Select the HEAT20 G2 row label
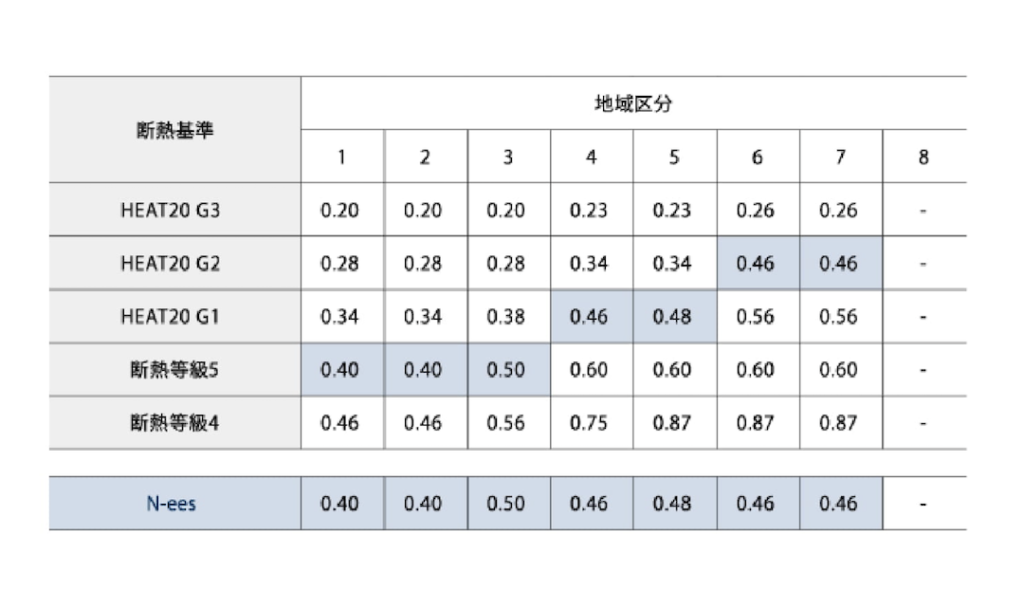 [175, 263]
